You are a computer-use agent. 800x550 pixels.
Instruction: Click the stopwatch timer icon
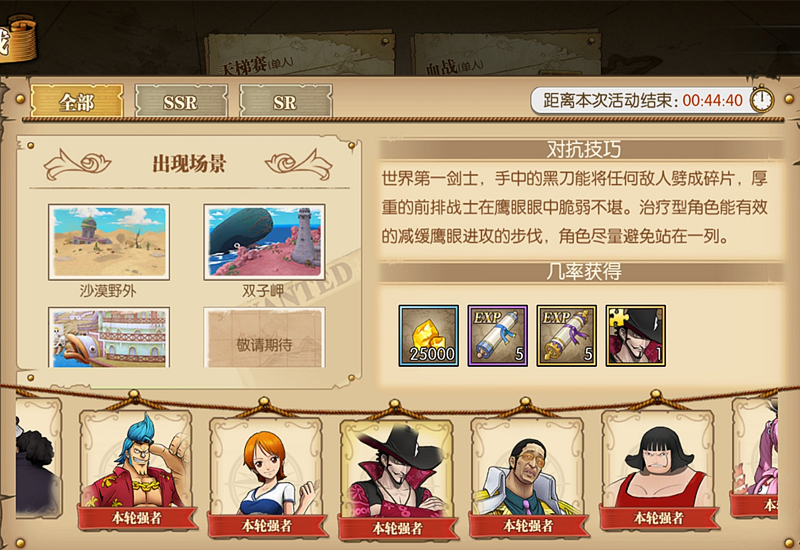coord(762,99)
